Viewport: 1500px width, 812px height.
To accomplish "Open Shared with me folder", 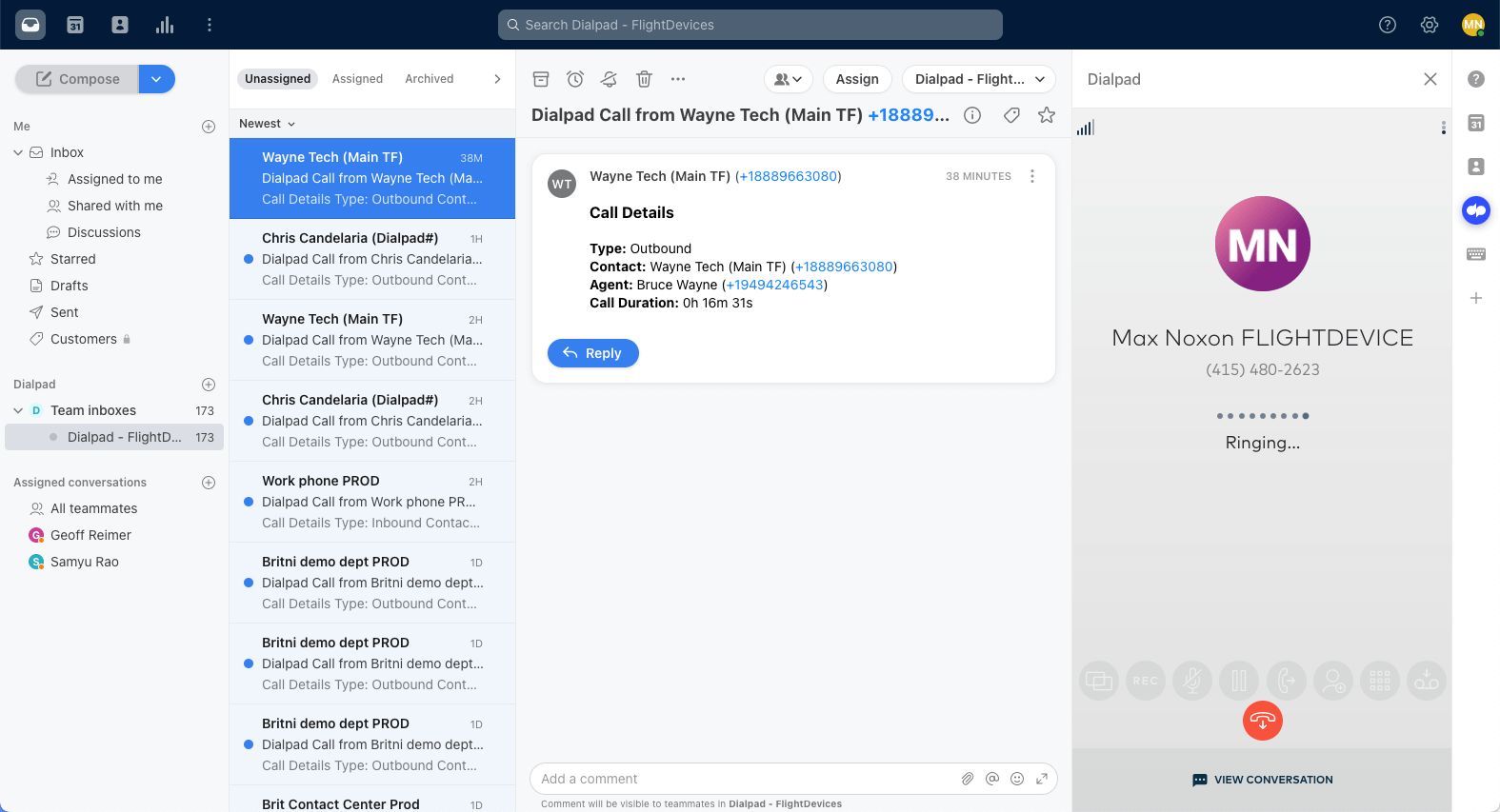I will coord(114,206).
